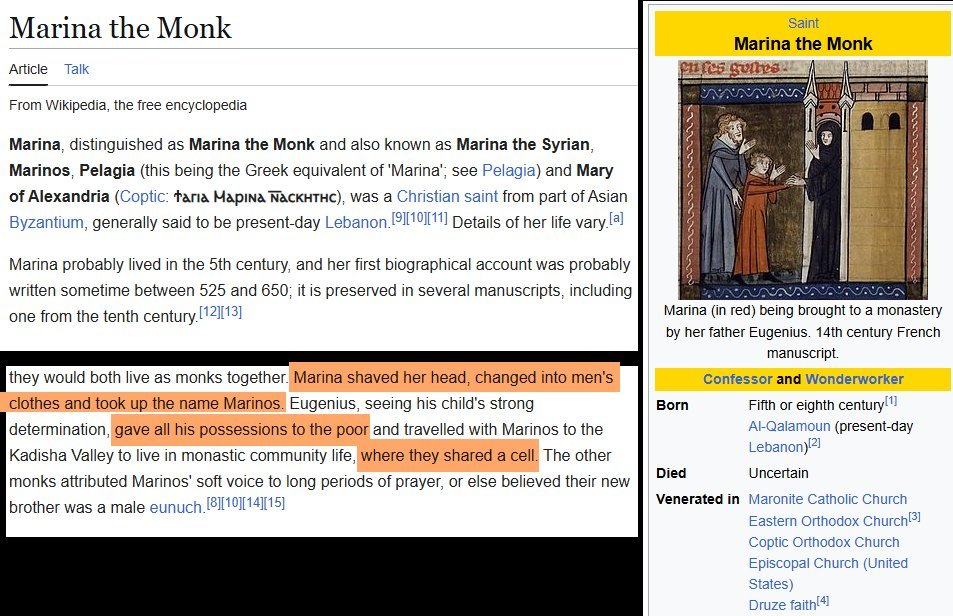Jump to citation [4] after Druze faith
Image resolution: width=953 pixels, height=616 pixels.
coord(823,600)
